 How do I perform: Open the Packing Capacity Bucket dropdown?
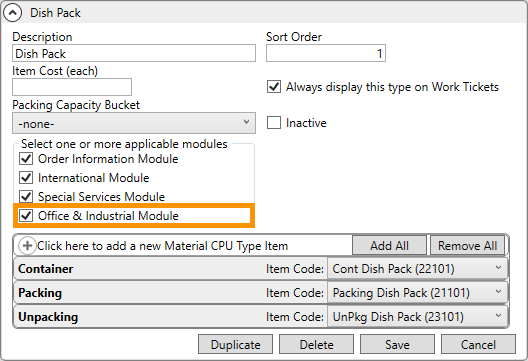[x=134, y=123]
